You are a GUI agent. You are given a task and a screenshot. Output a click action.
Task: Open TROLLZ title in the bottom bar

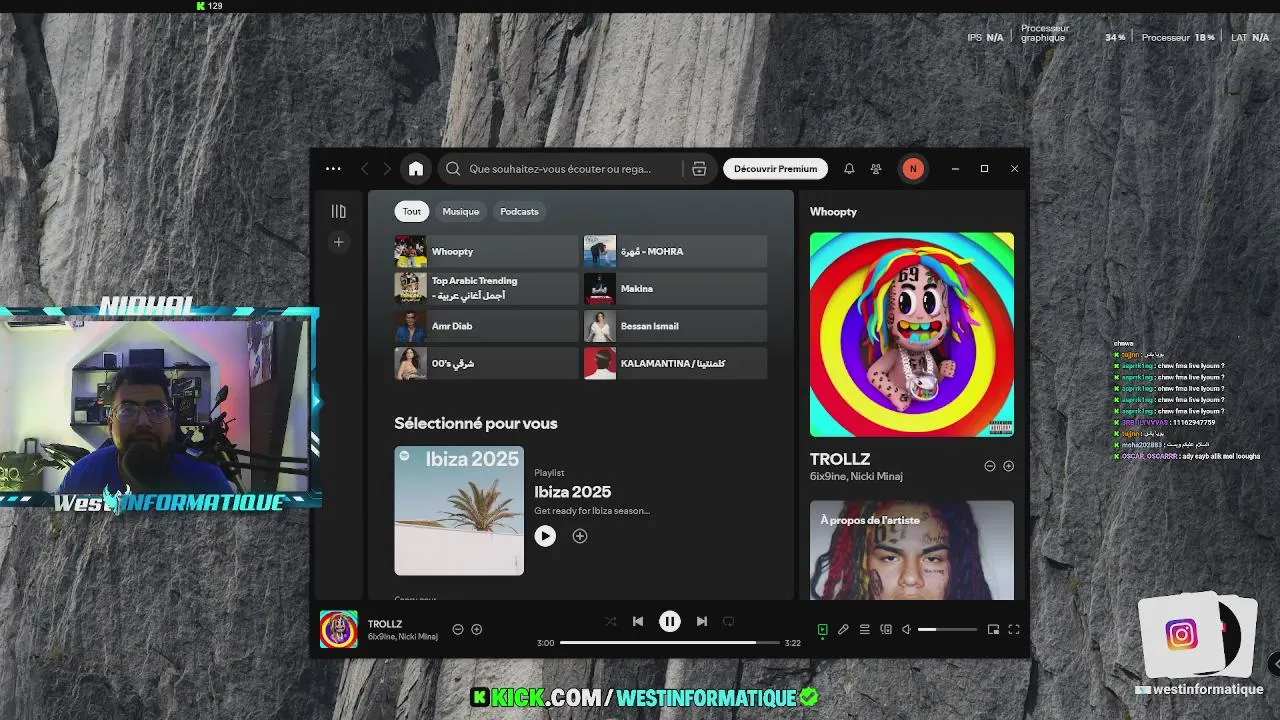(x=385, y=624)
